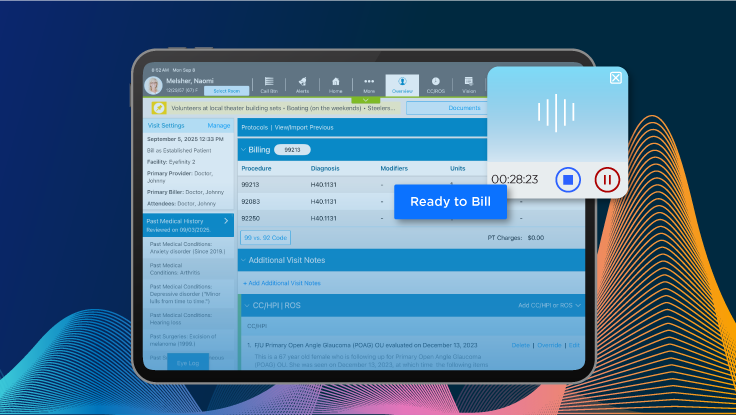
Task: Close the recording widget
Action: tap(615, 78)
